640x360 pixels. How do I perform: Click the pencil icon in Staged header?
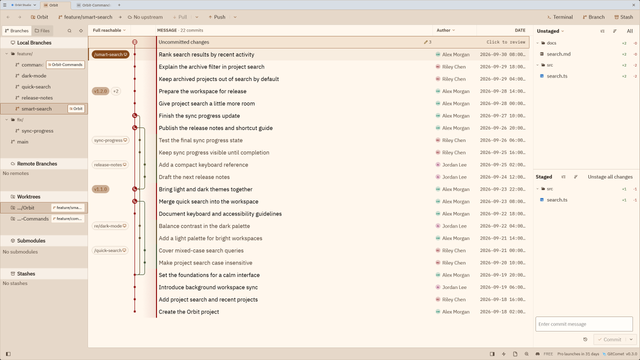click(x=576, y=177)
